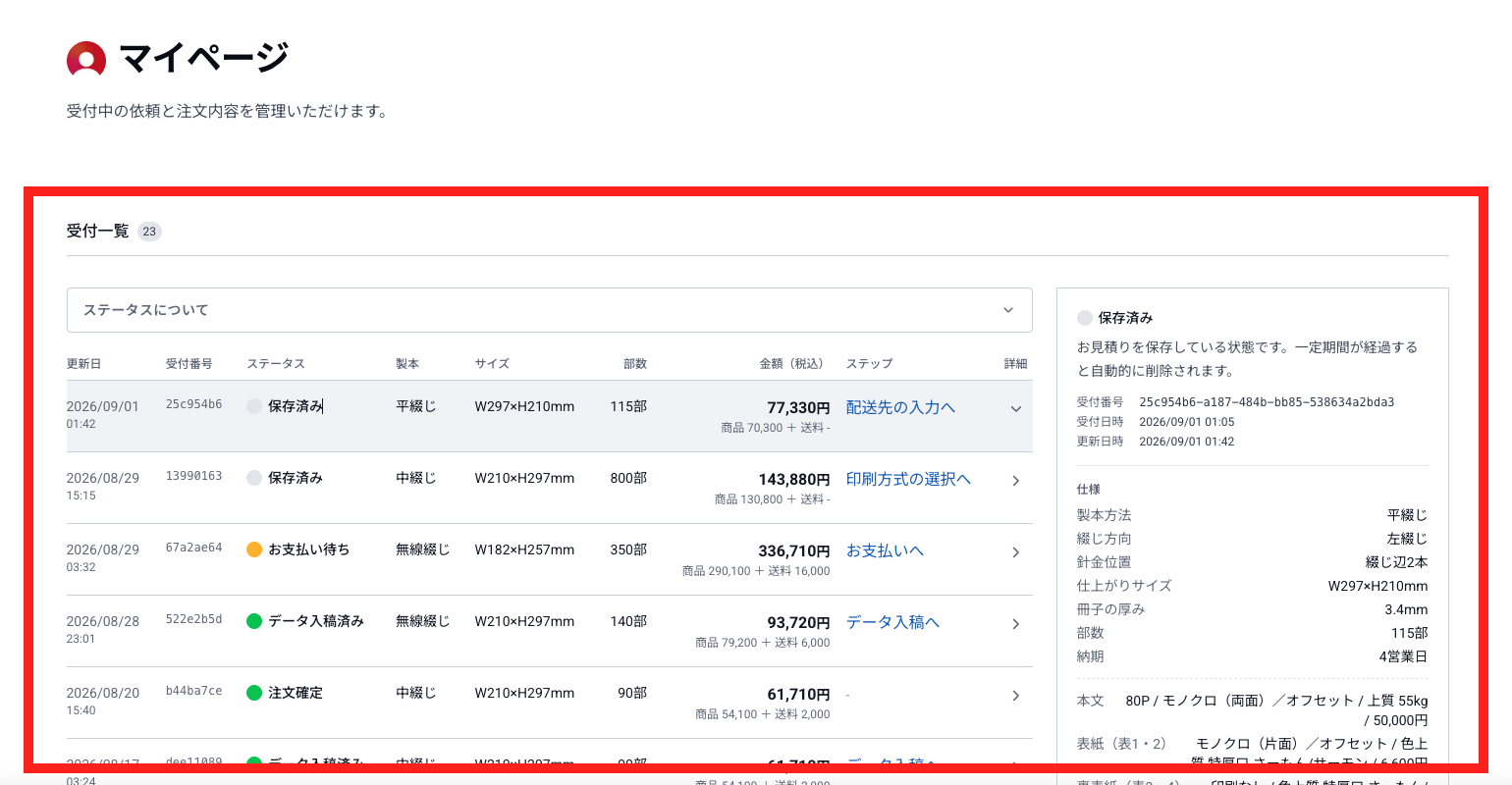Image resolution: width=1512 pixels, height=785 pixels.
Task: Click the 140部 quantity cell
Action: tap(628, 621)
